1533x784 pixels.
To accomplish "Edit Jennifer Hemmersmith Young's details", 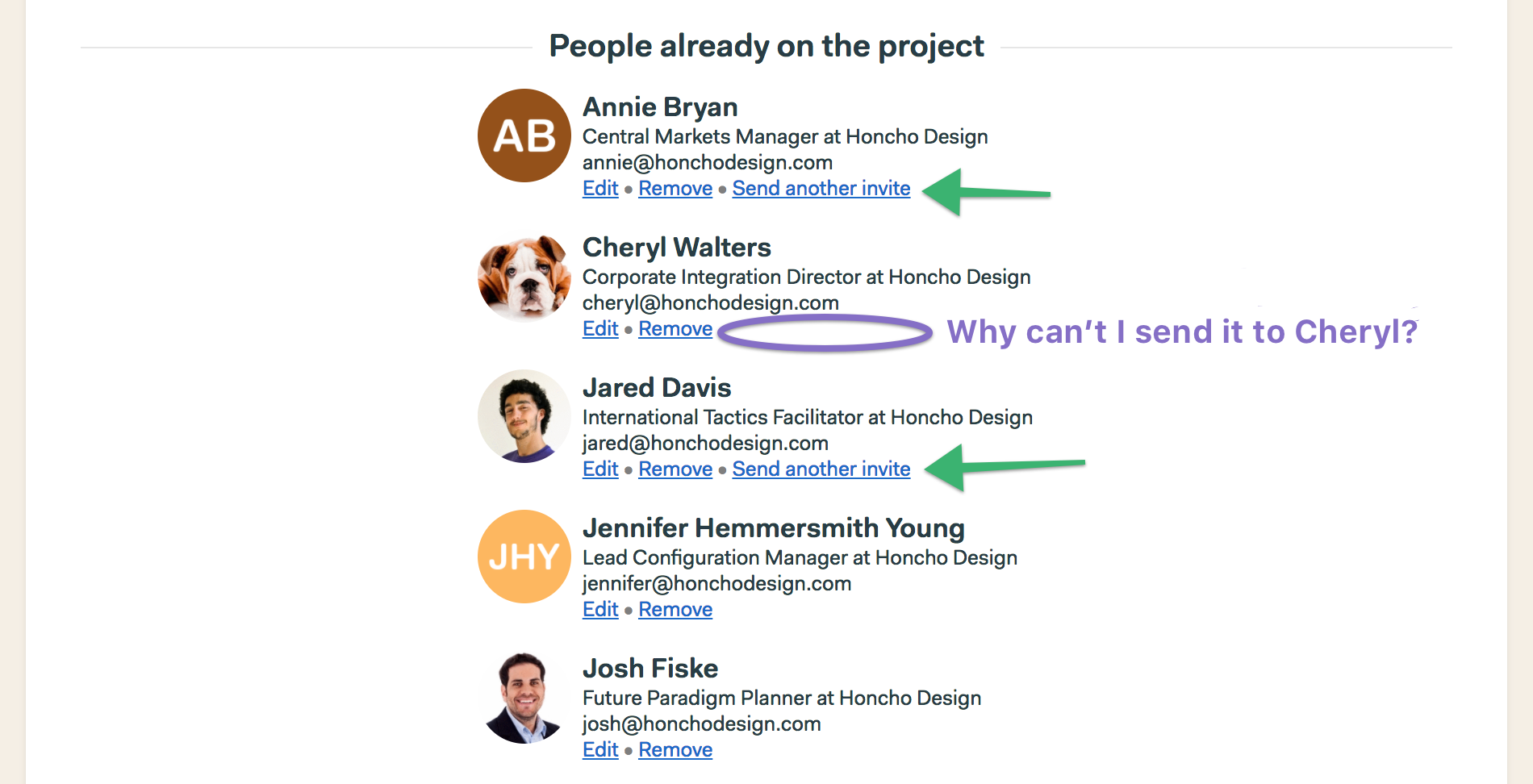I will point(600,610).
